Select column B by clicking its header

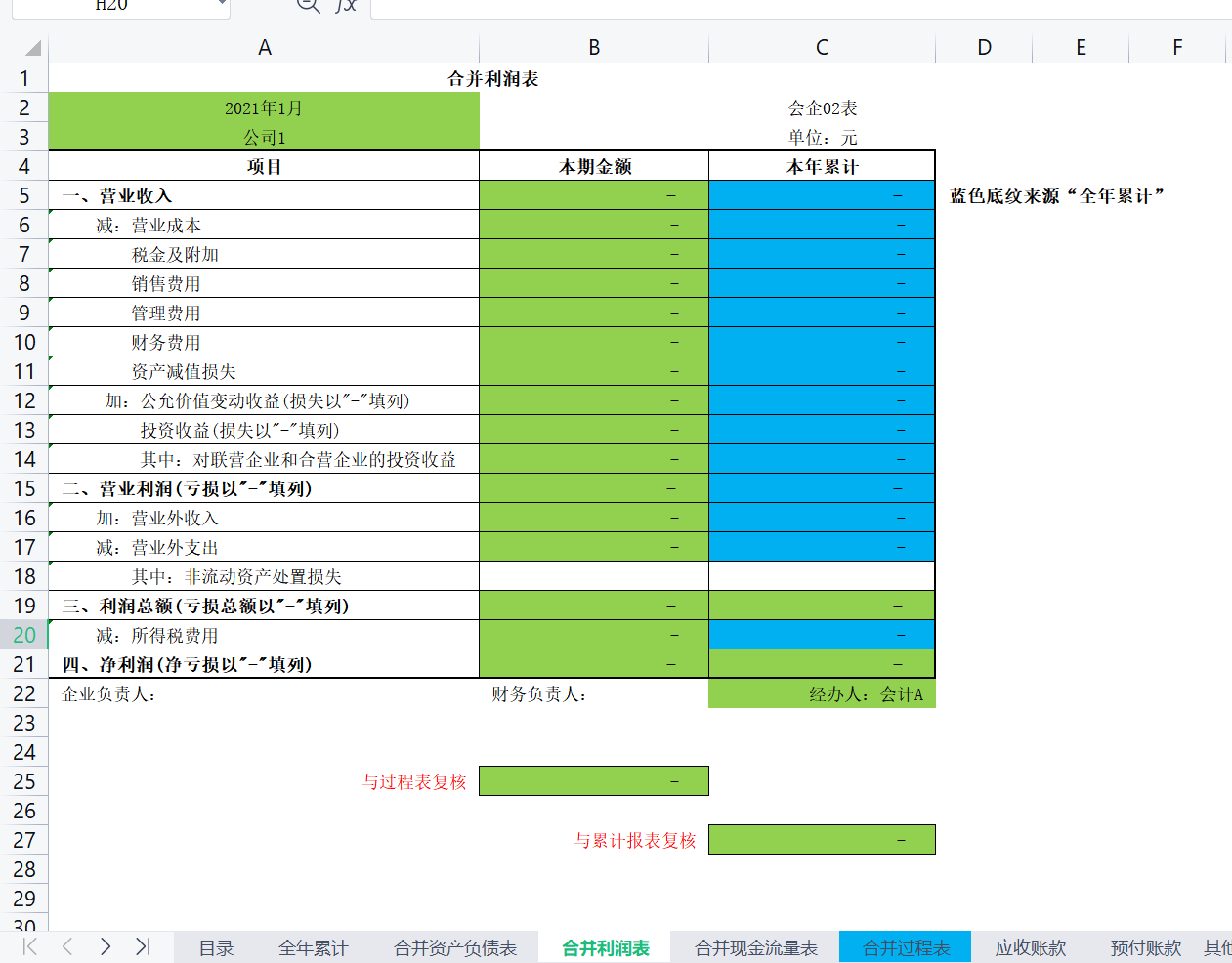click(x=593, y=46)
